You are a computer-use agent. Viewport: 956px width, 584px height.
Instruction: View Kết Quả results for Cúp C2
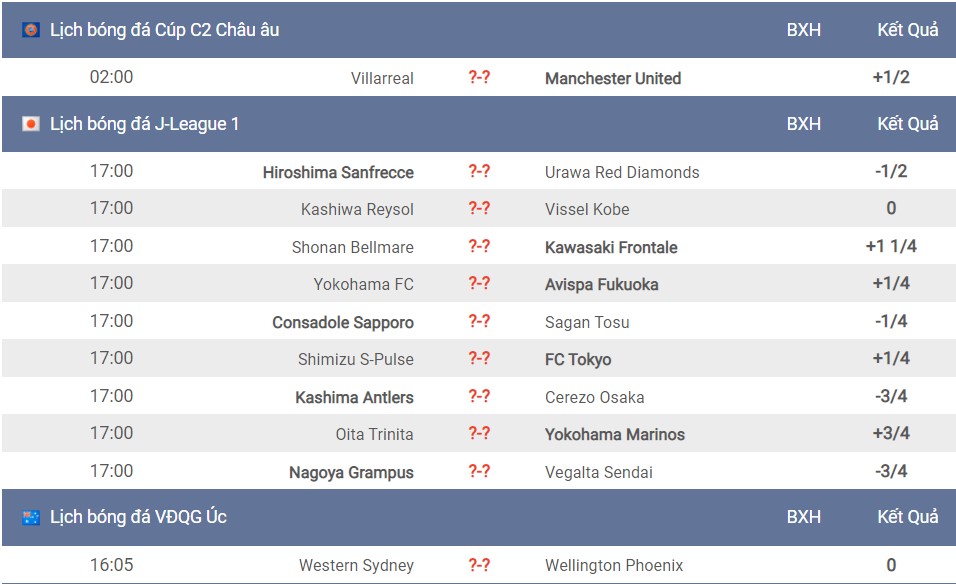click(908, 30)
